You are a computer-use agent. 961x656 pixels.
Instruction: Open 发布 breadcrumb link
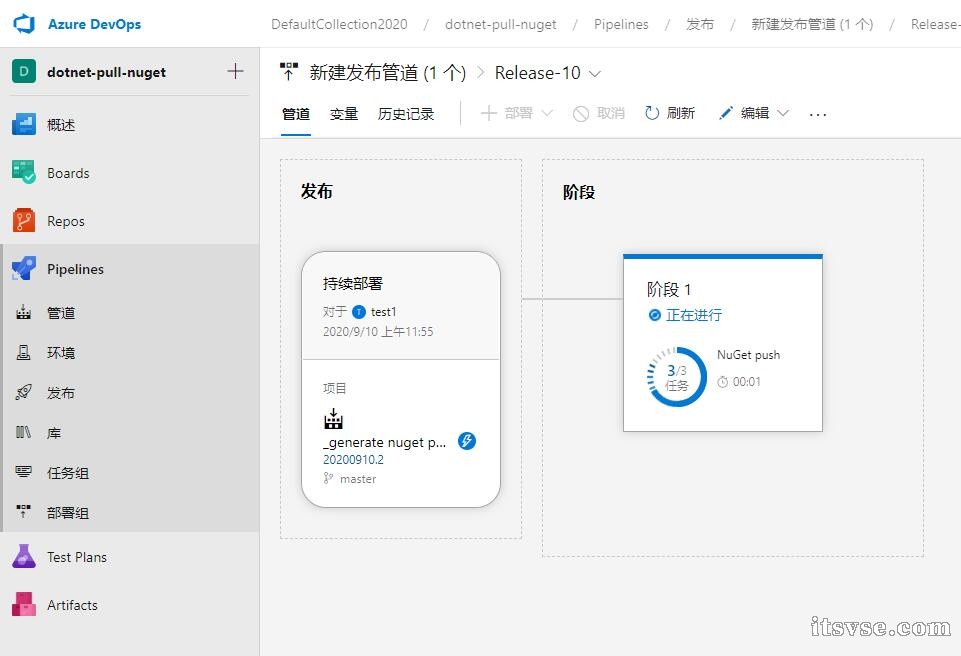tap(700, 25)
